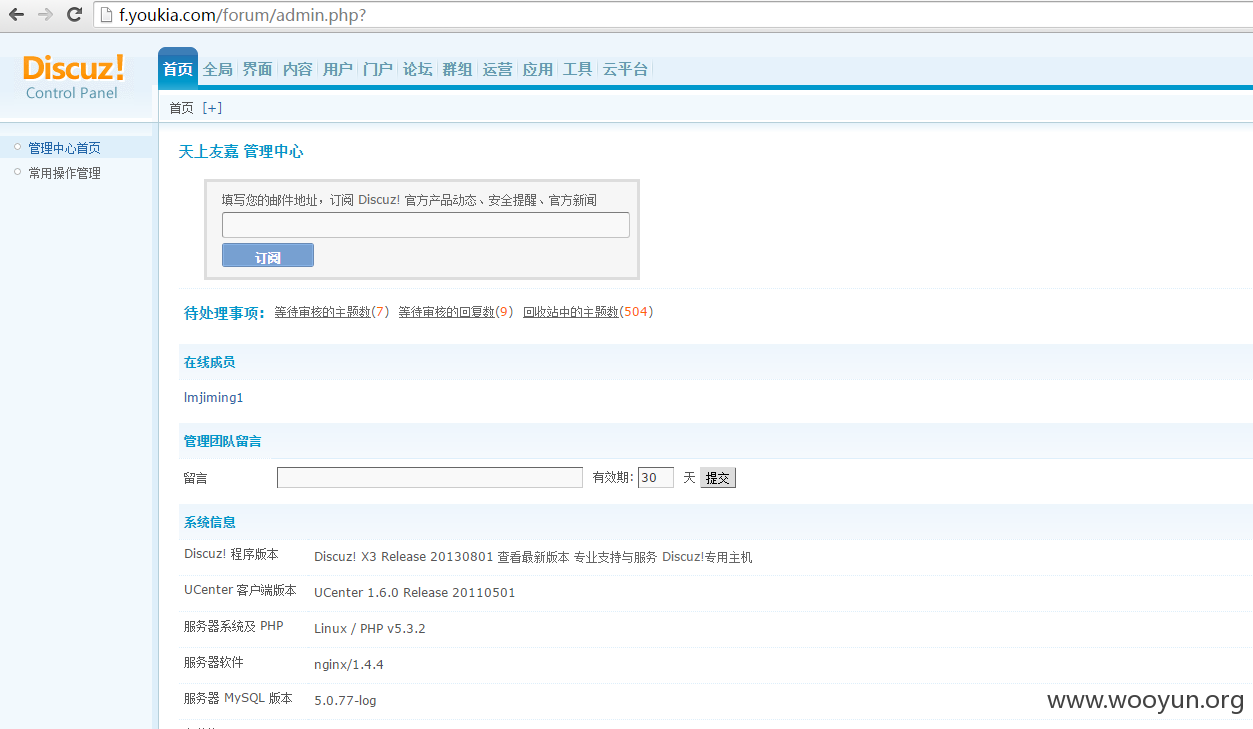Click online member lmjiming1
Image resolution: width=1253 pixels, height=729 pixels.
coord(213,398)
